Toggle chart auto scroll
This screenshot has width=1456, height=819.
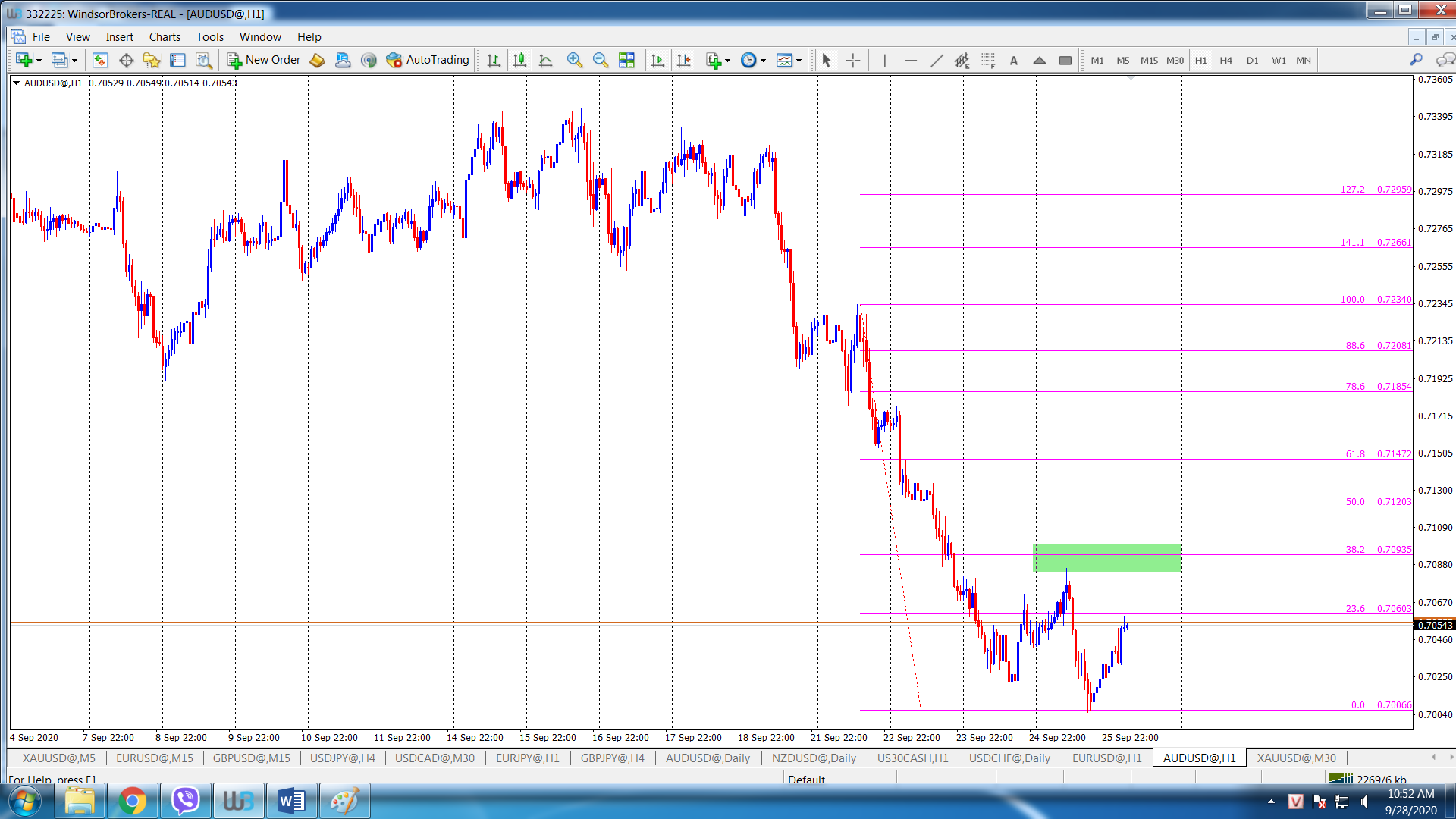pos(657,60)
